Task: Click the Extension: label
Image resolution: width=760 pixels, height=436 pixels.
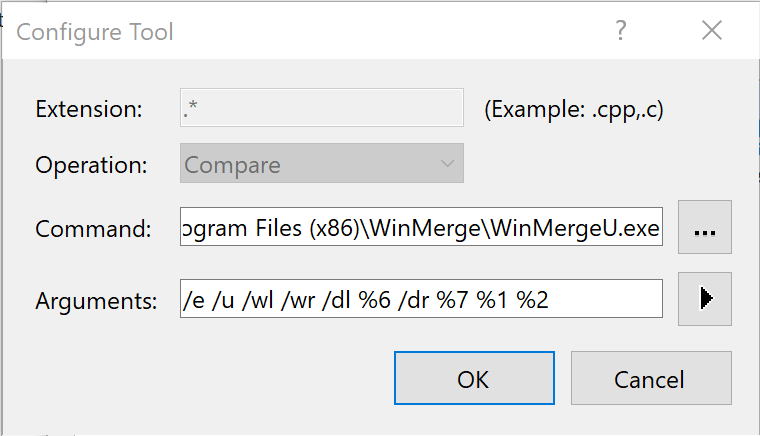Action: coord(89,109)
